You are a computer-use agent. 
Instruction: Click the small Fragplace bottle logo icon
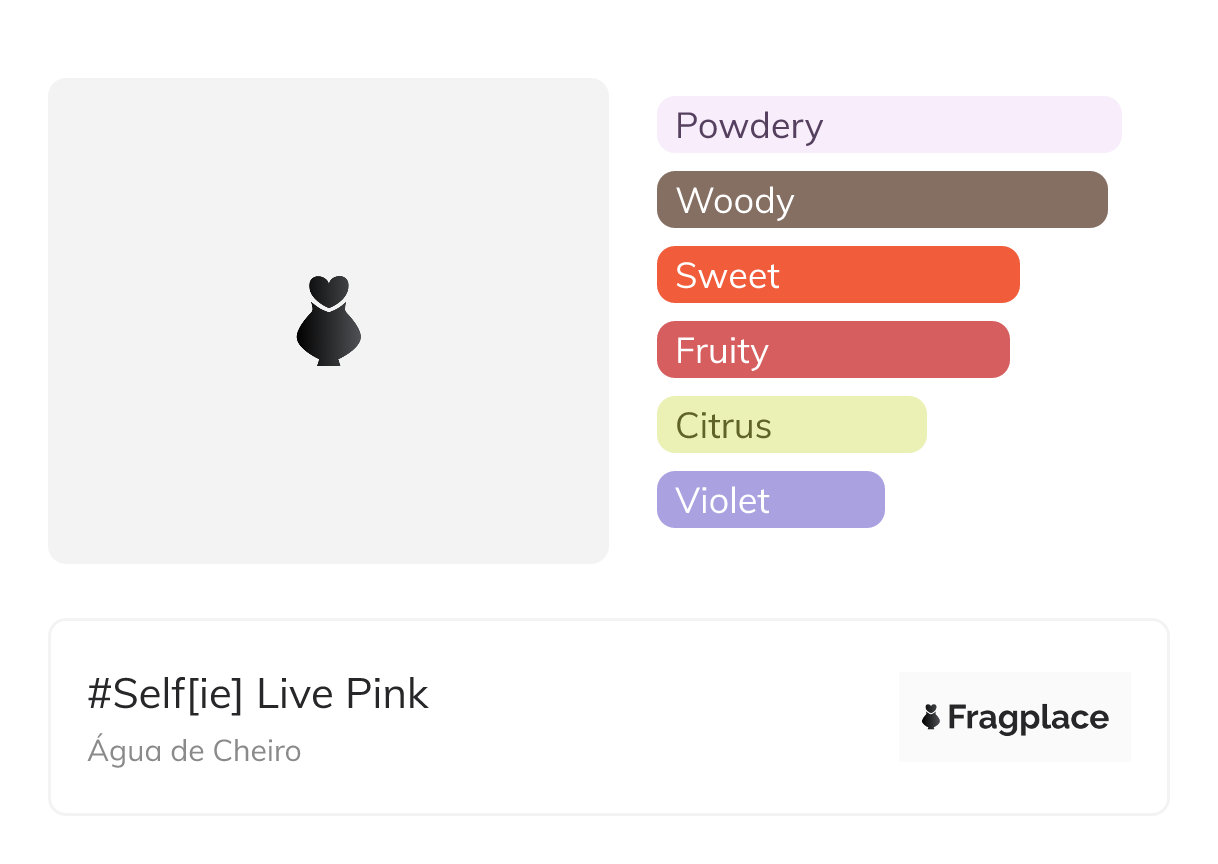pos(931,717)
